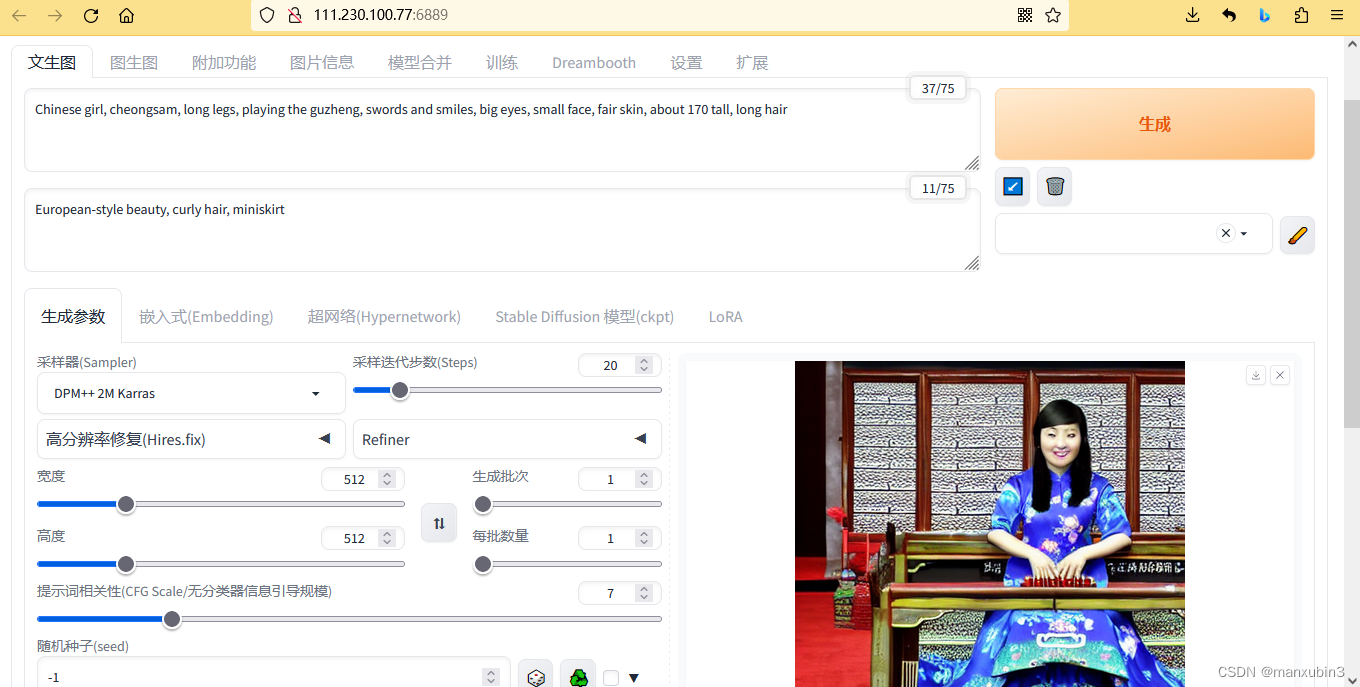This screenshot has width=1360, height=687.
Task: Expand the Refiner section
Action: click(507, 439)
